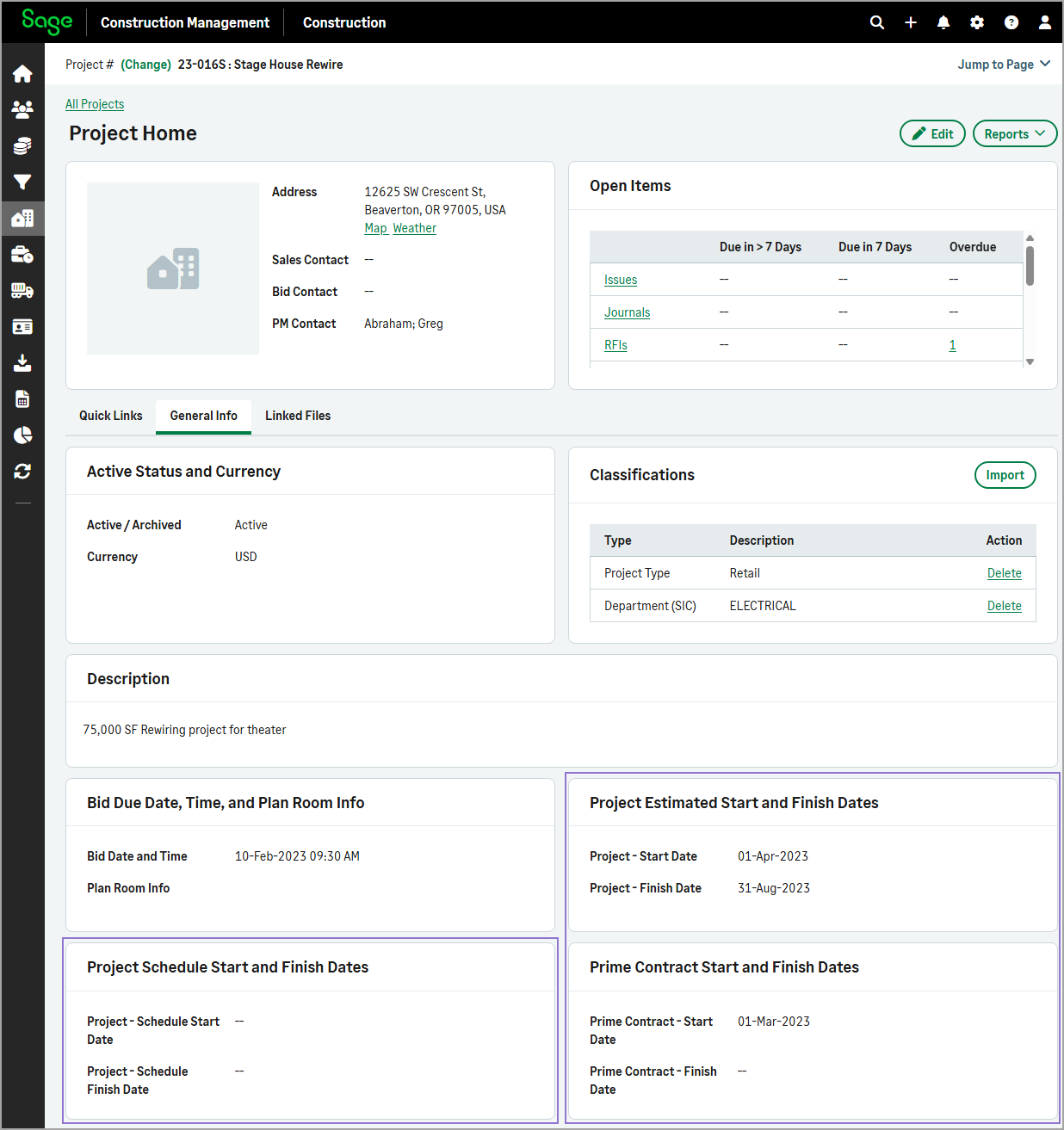
Task: Click the settings gear in top bar
Action: (x=977, y=22)
